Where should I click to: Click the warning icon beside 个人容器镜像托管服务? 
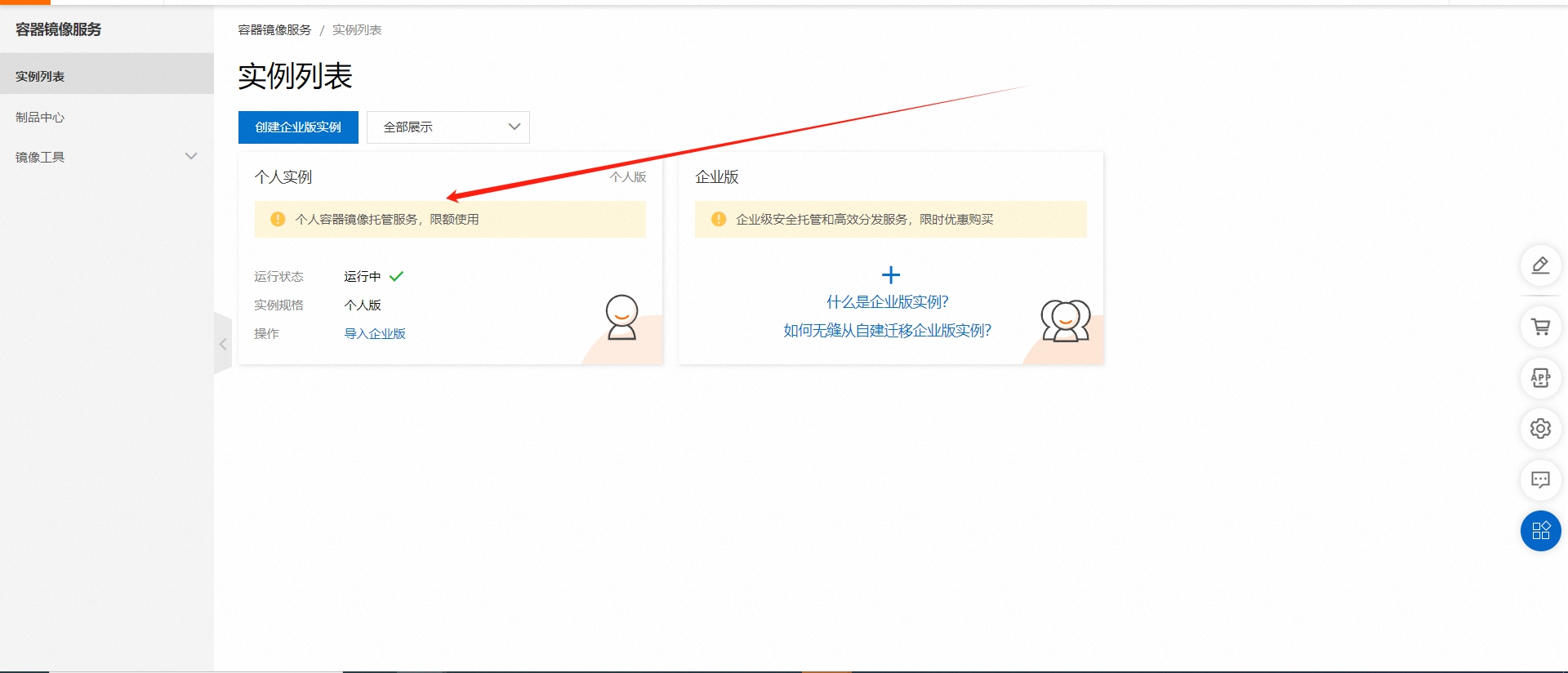click(x=278, y=219)
